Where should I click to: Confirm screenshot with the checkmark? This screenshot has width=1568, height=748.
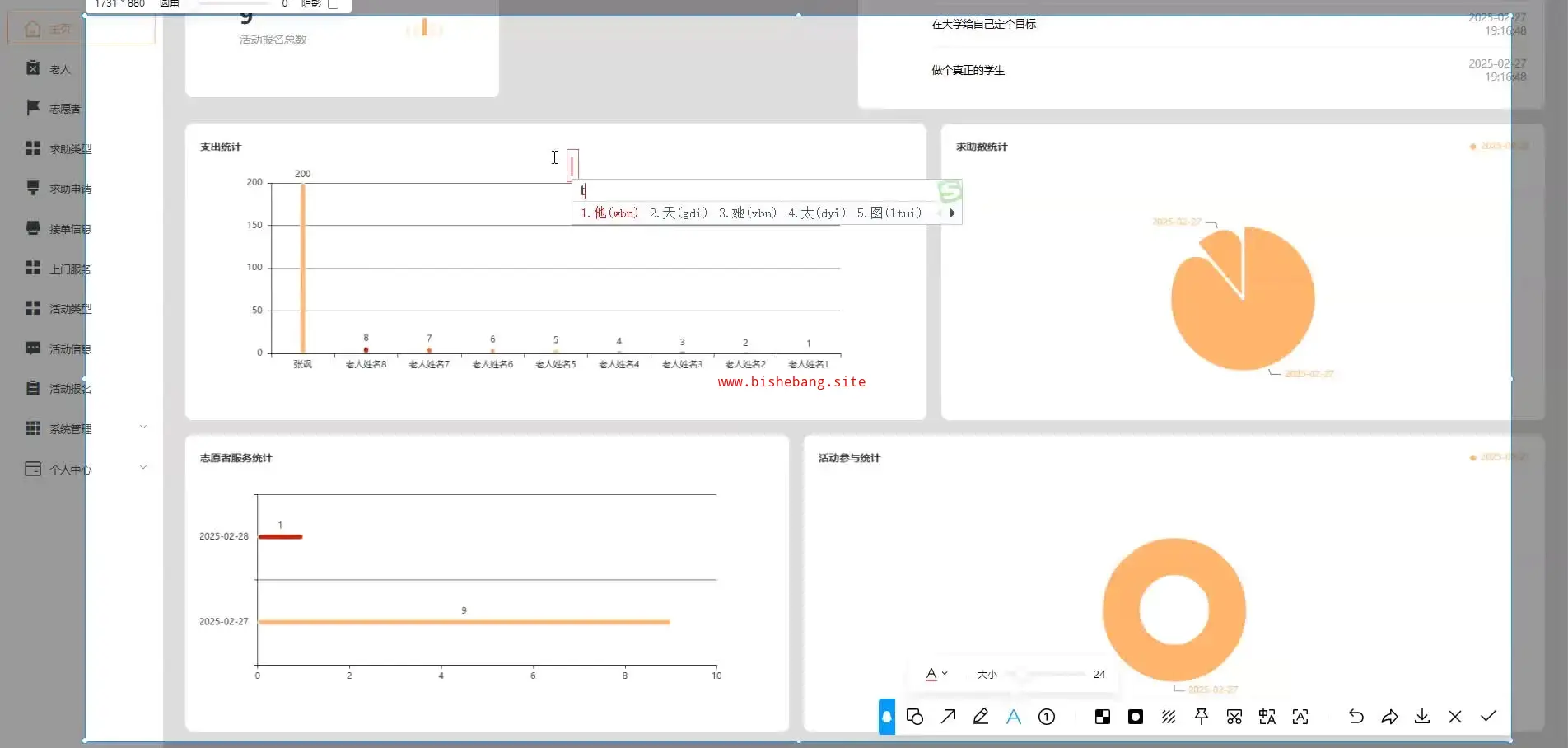click(x=1488, y=717)
